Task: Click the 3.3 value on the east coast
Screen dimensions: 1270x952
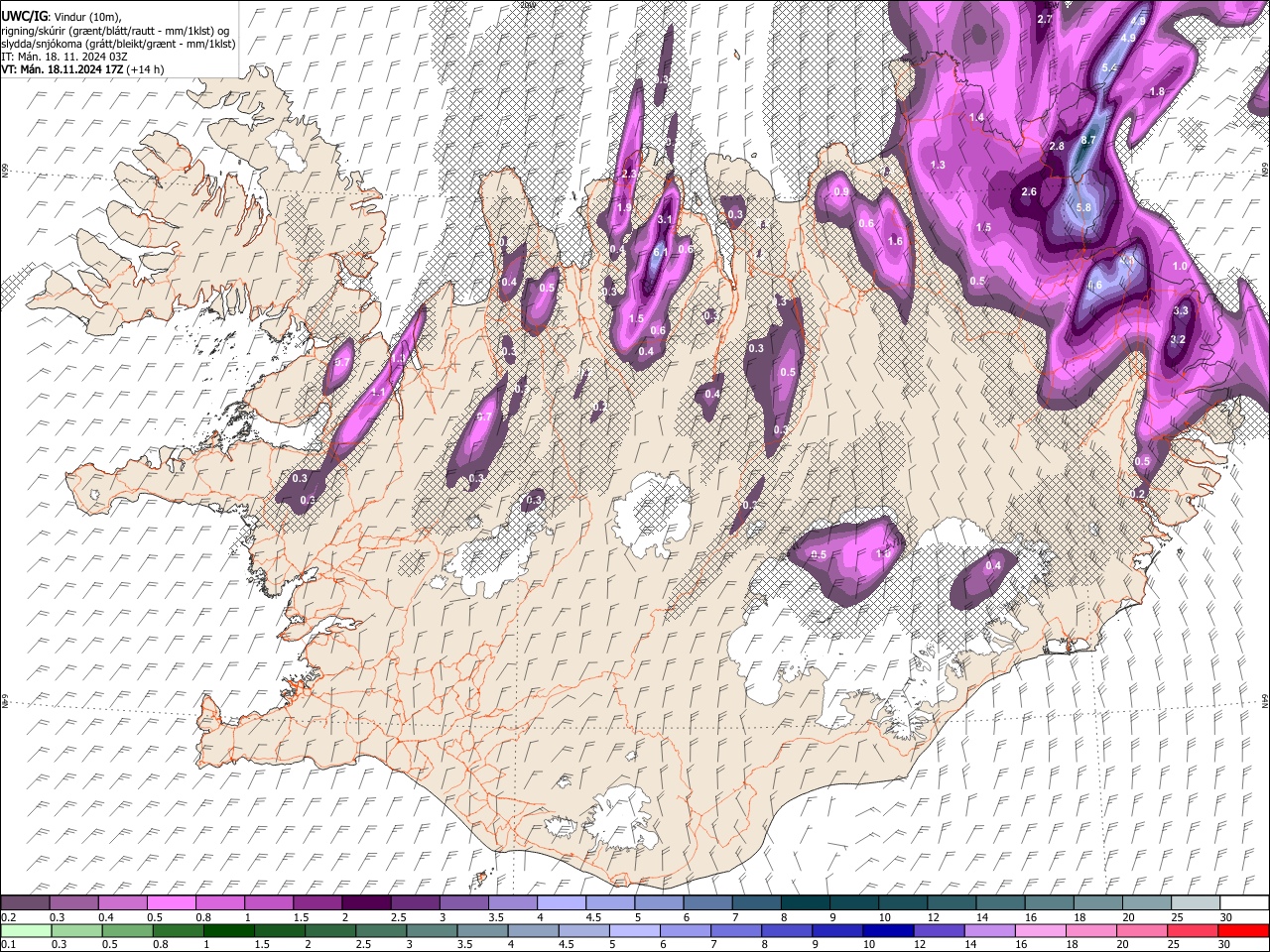Action: (x=1180, y=311)
